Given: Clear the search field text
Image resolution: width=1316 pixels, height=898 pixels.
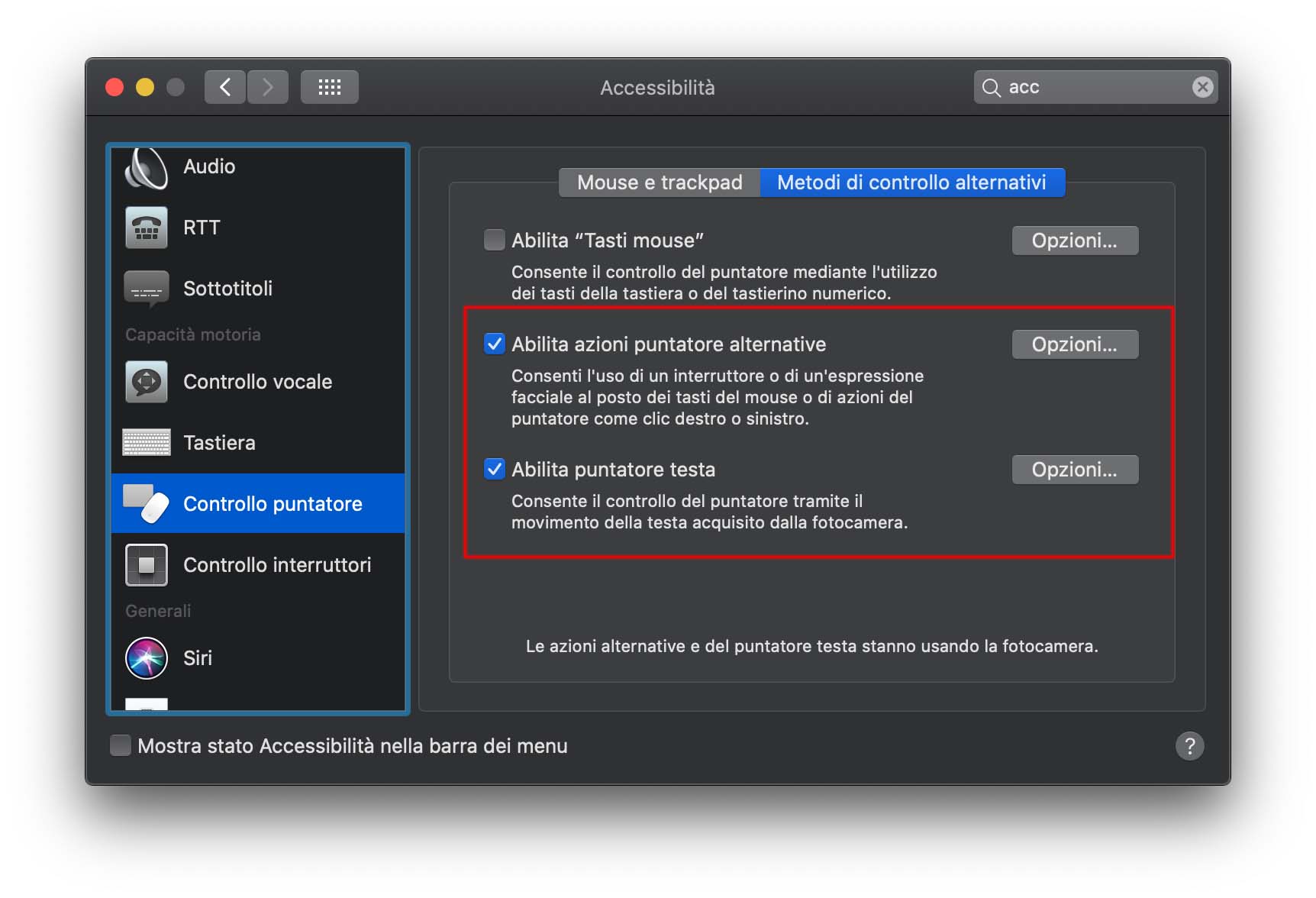Looking at the screenshot, I should point(1202,87).
